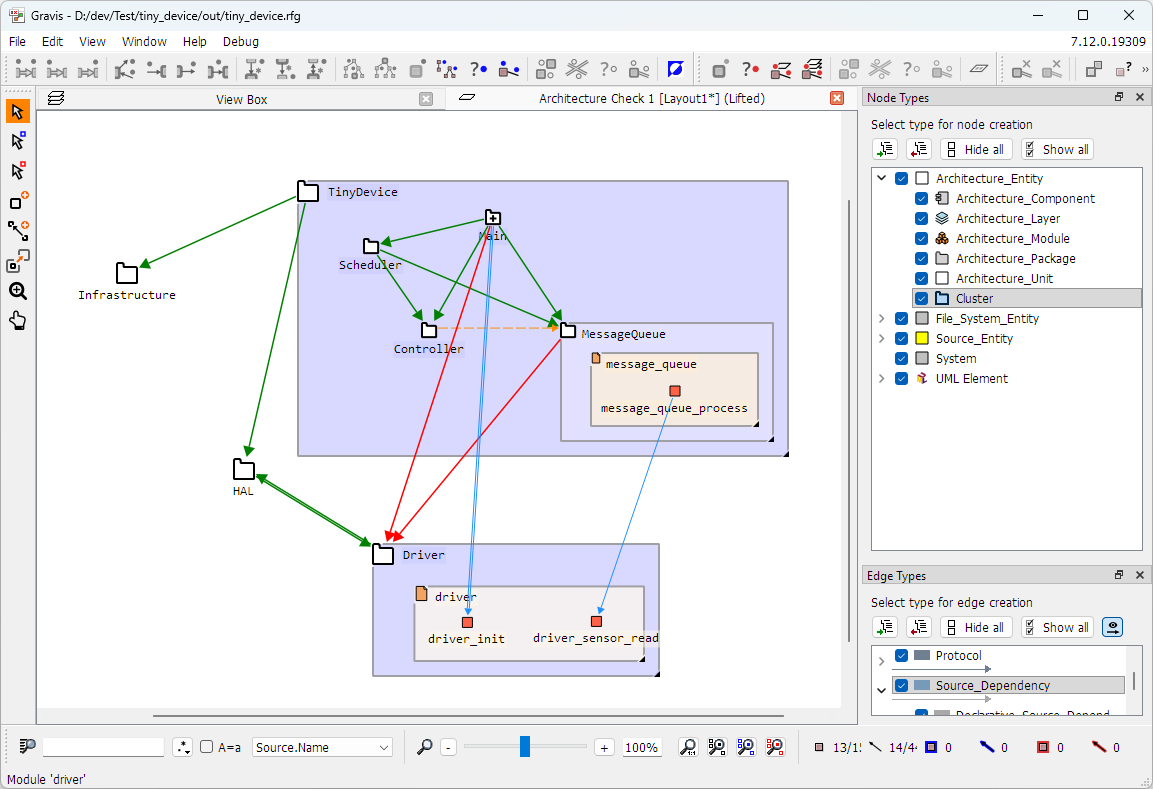Click zoom to 1:1 magnifier icon
The height and width of the screenshot is (789, 1153).
688,747
